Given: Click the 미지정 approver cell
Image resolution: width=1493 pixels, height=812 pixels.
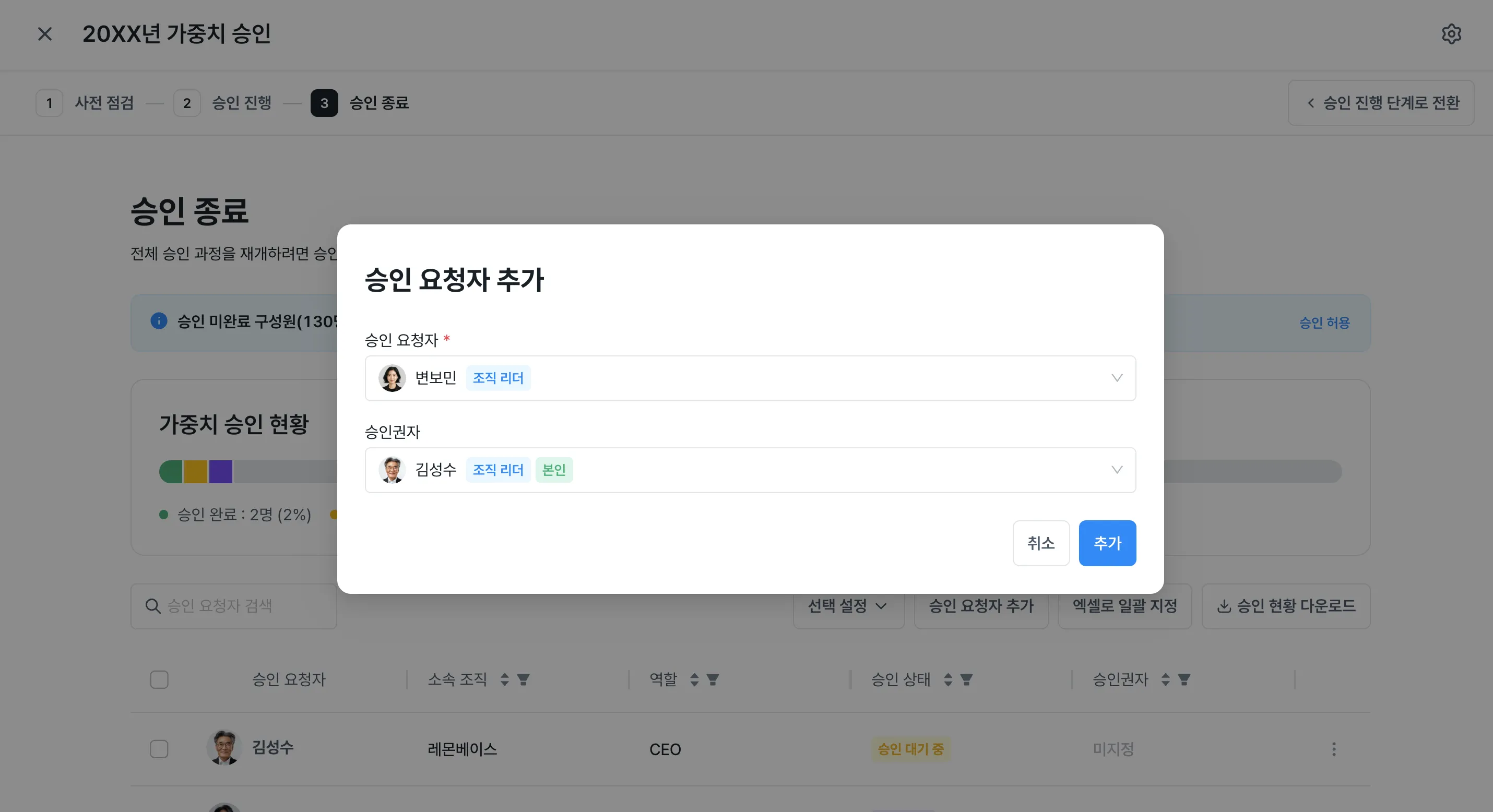Looking at the screenshot, I should [1113, 749].
